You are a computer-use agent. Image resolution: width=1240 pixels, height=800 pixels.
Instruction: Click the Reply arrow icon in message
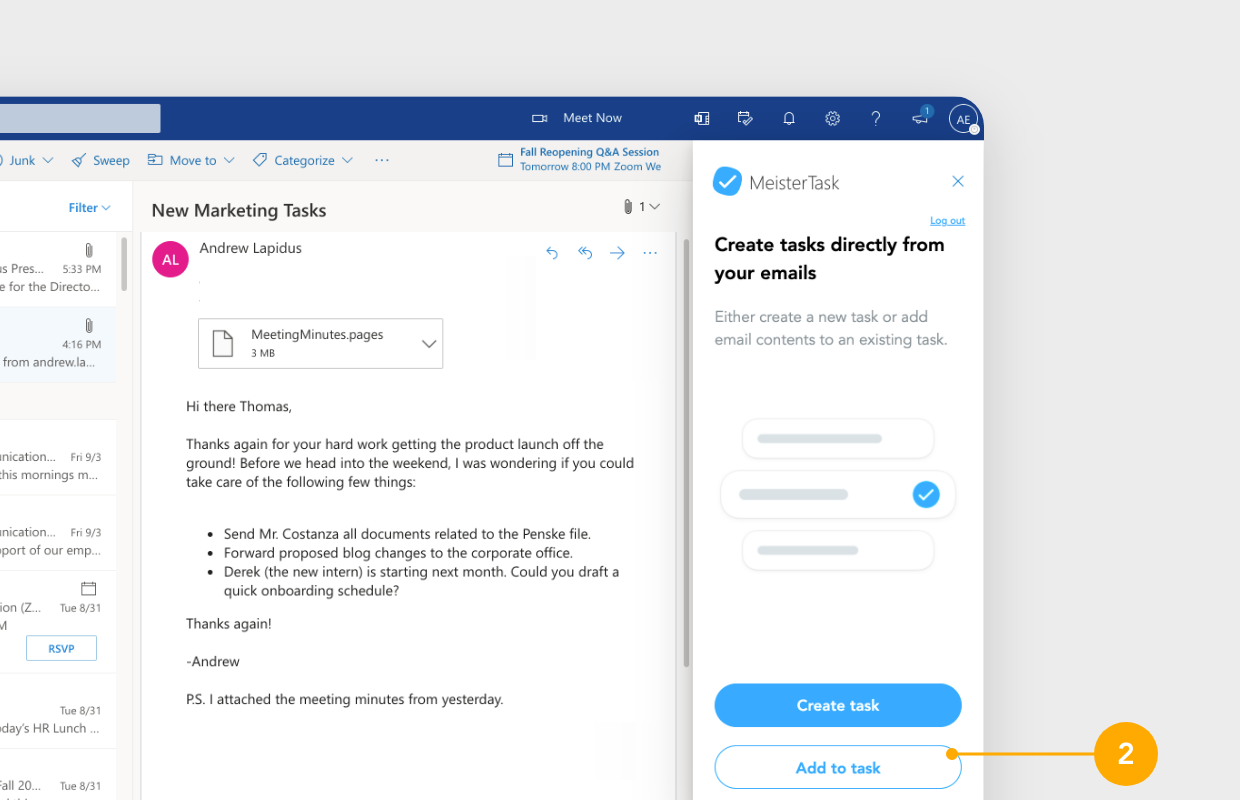pyautogui.click(x=552, y=253)
